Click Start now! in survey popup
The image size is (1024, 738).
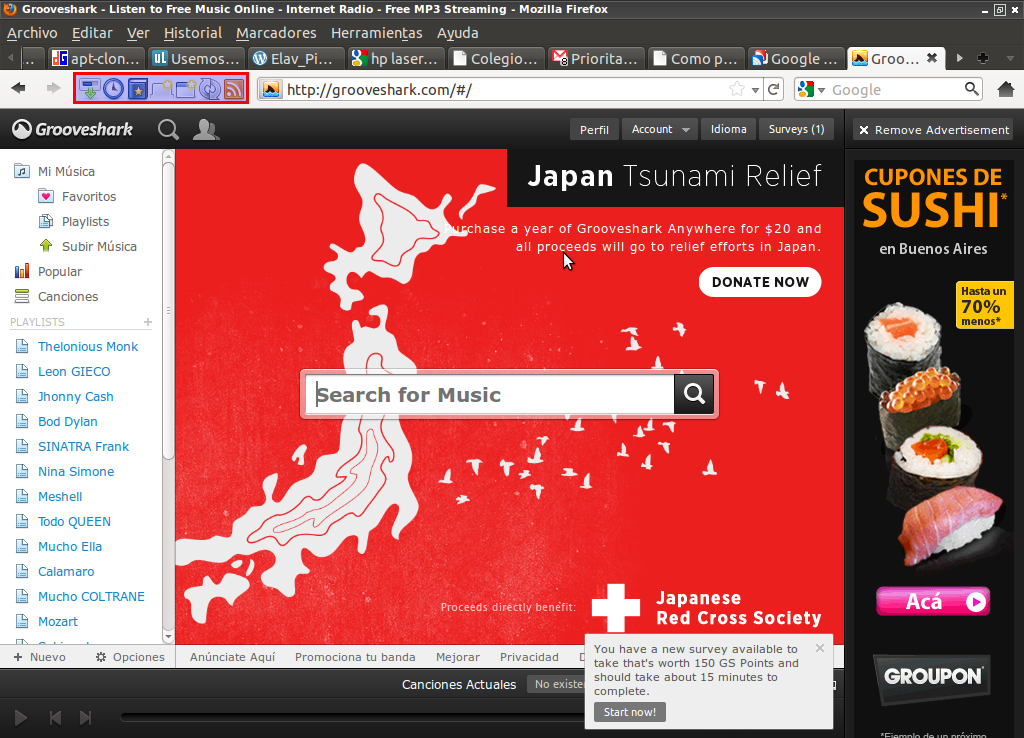(630, 712)
